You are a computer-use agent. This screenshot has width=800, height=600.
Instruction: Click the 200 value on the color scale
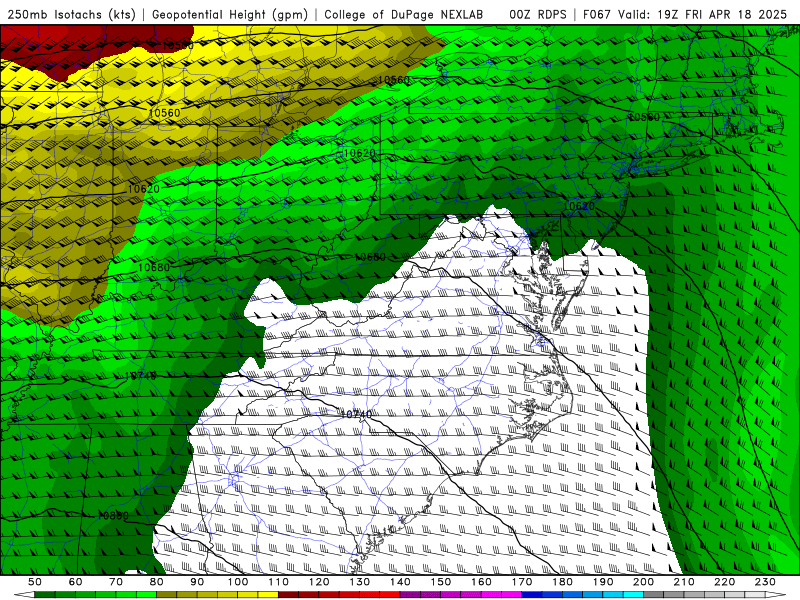[643, 582]
